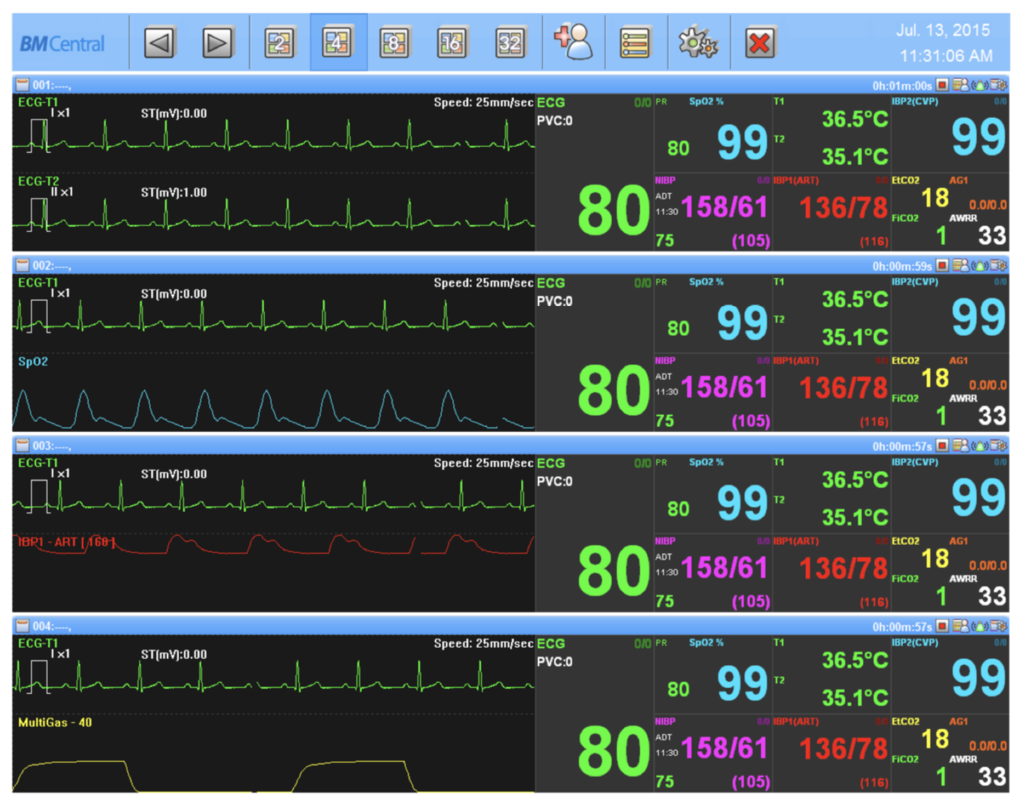Click the SpO2 99 value in bed 002
This screenshot has height=812, width=1024.
pyautogui.click(x=742, y=323)
